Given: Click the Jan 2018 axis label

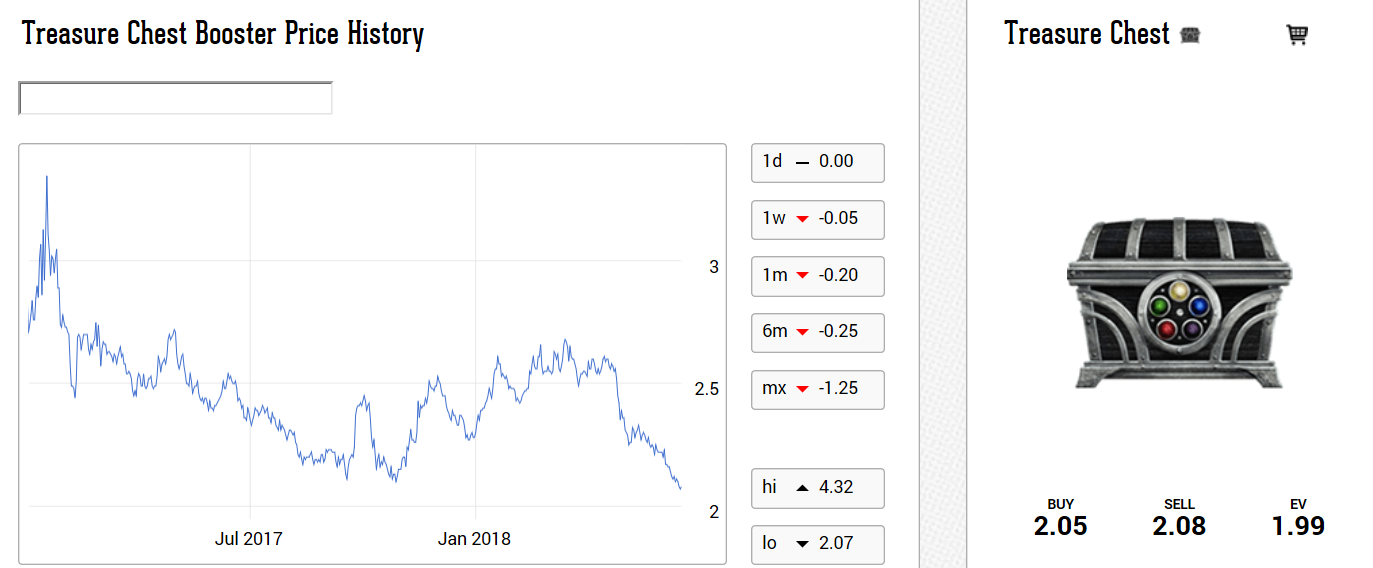Looking at the screenshot, I should [474, 539].
